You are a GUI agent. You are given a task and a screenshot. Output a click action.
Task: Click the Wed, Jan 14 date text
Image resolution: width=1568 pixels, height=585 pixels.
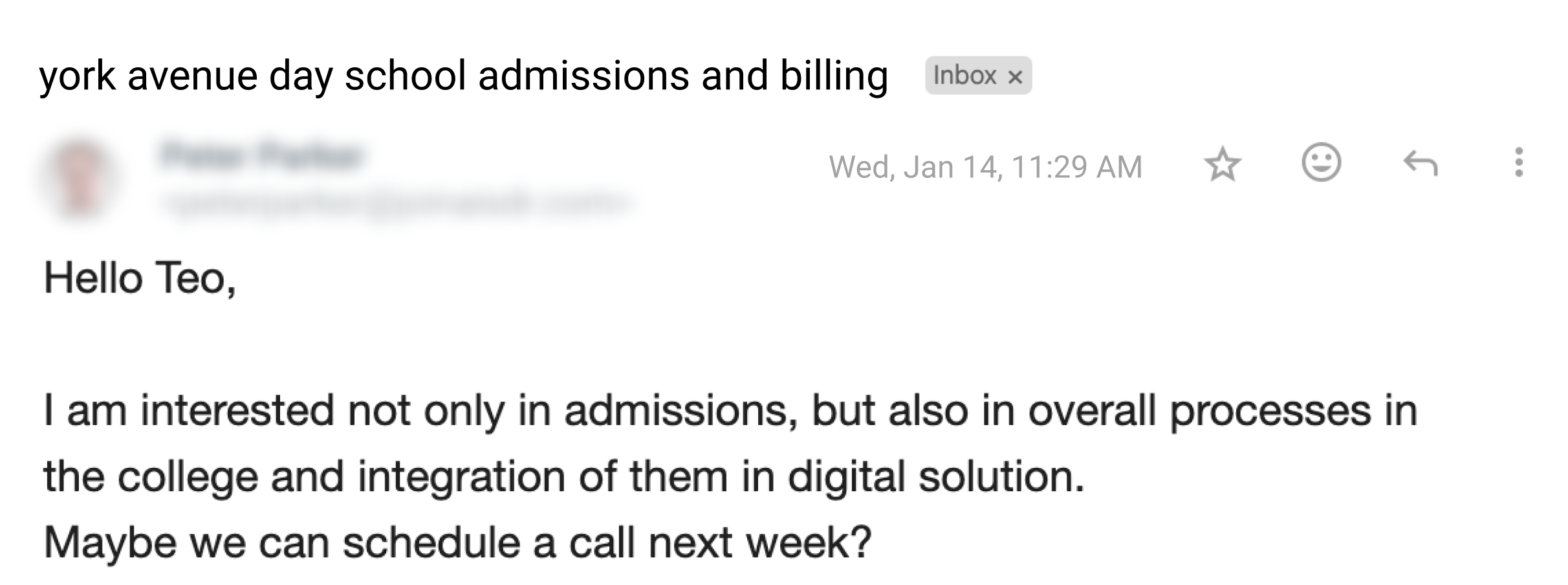(913, 166)
